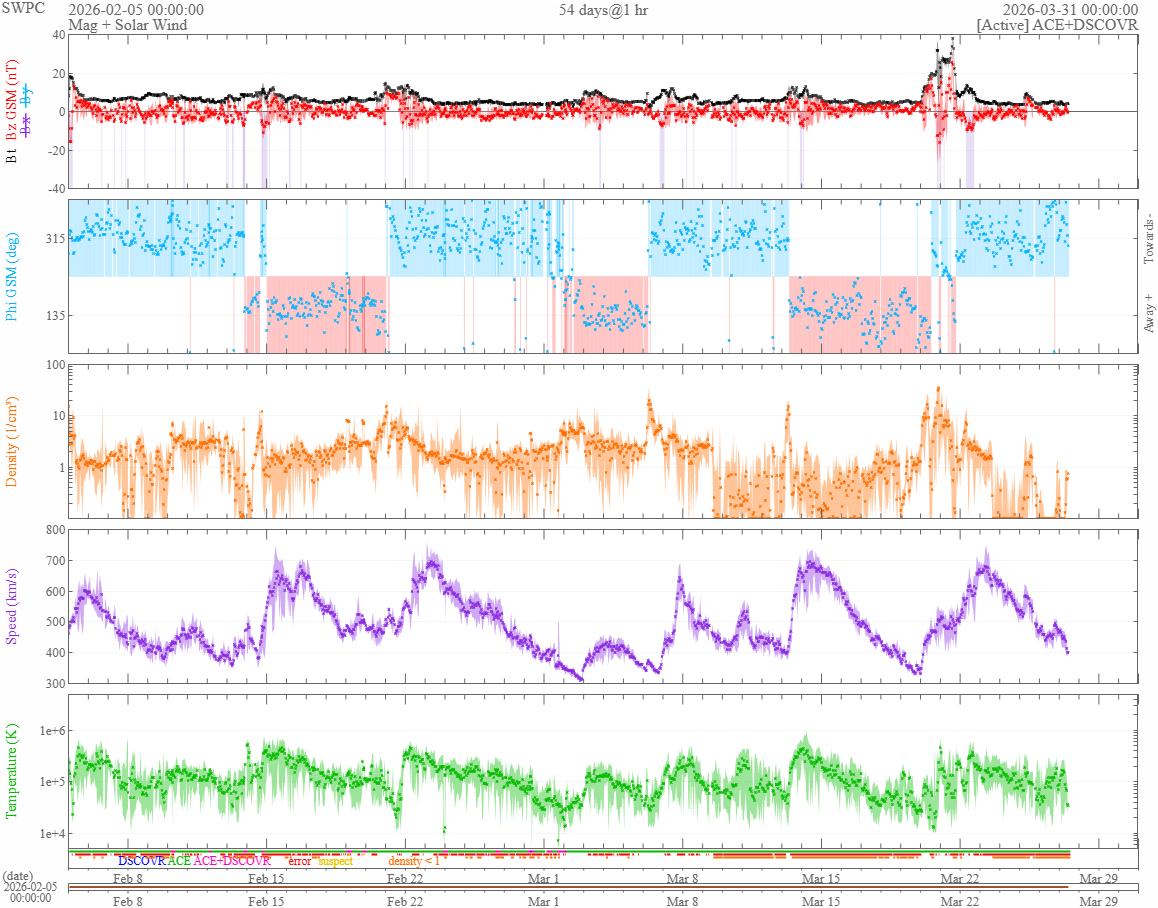Click the density < 1 legend label
The width and height of the screenshot is (1158, 908).
pos(414,861)
